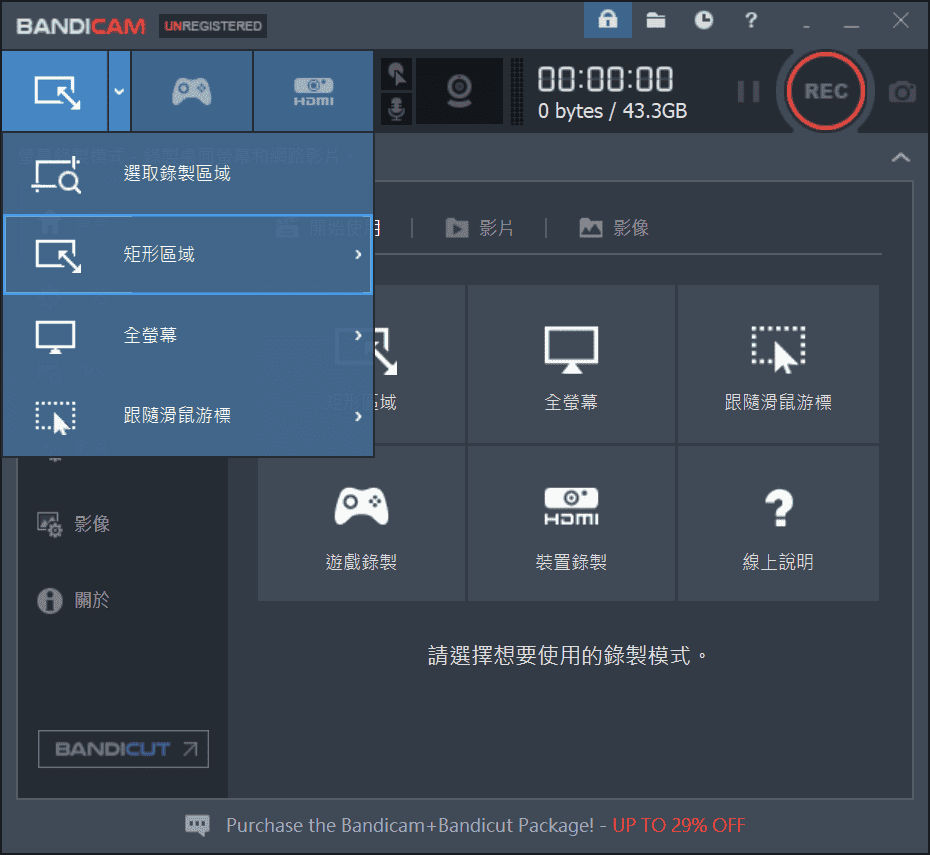
Task: Select the 全螢幕 mode tile
Action: point(571,364)
